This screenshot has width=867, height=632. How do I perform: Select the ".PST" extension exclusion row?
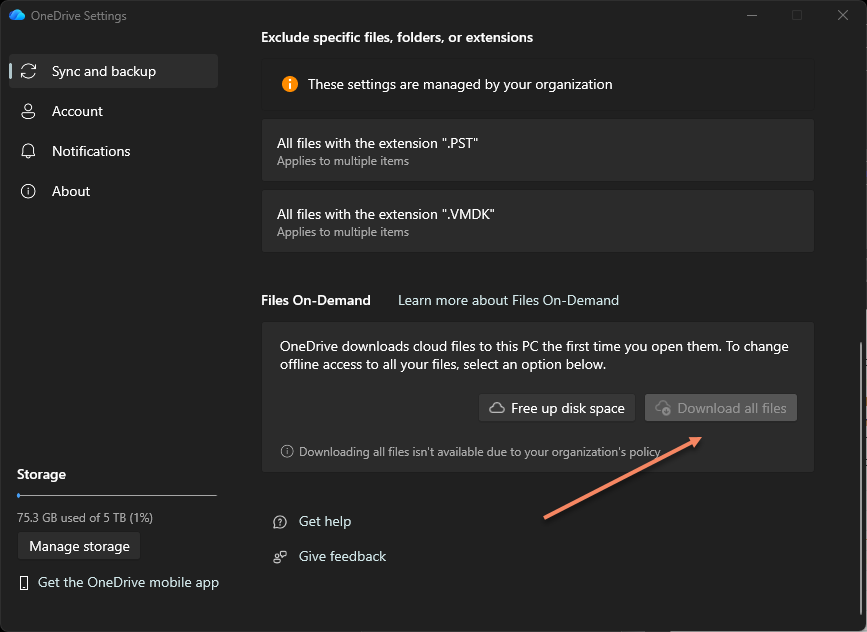pyautogui.click(x=537, y=150)
